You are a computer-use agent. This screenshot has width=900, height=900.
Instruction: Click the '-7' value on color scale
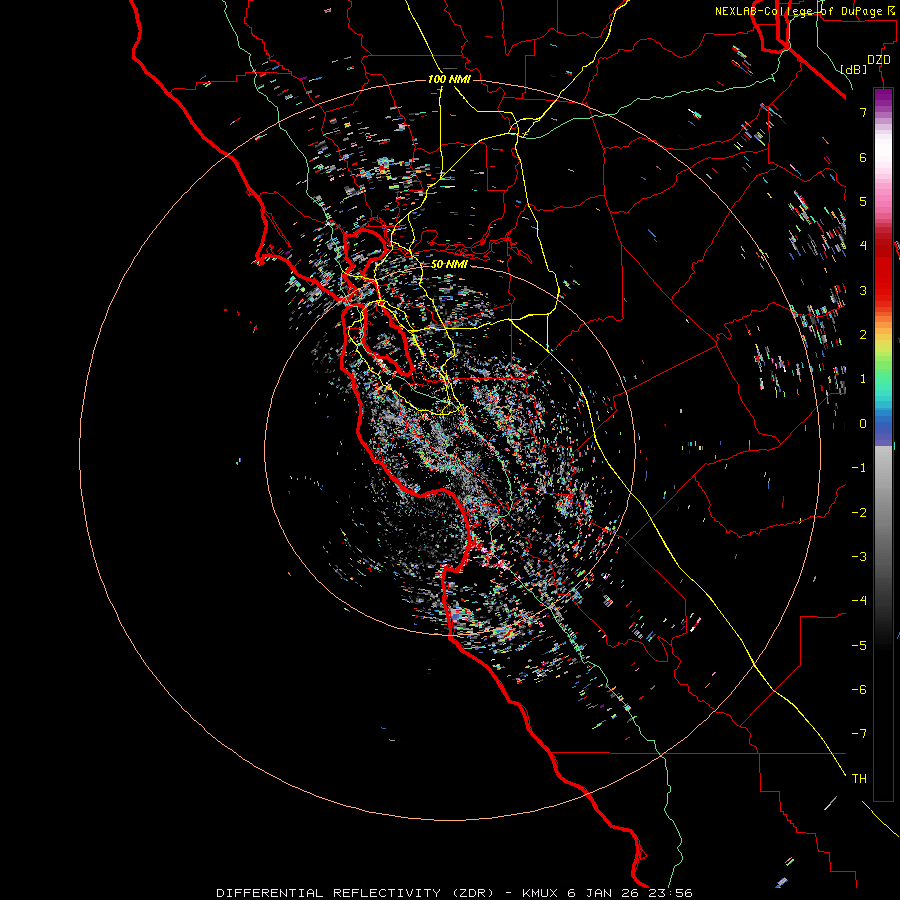coord(859,734)
